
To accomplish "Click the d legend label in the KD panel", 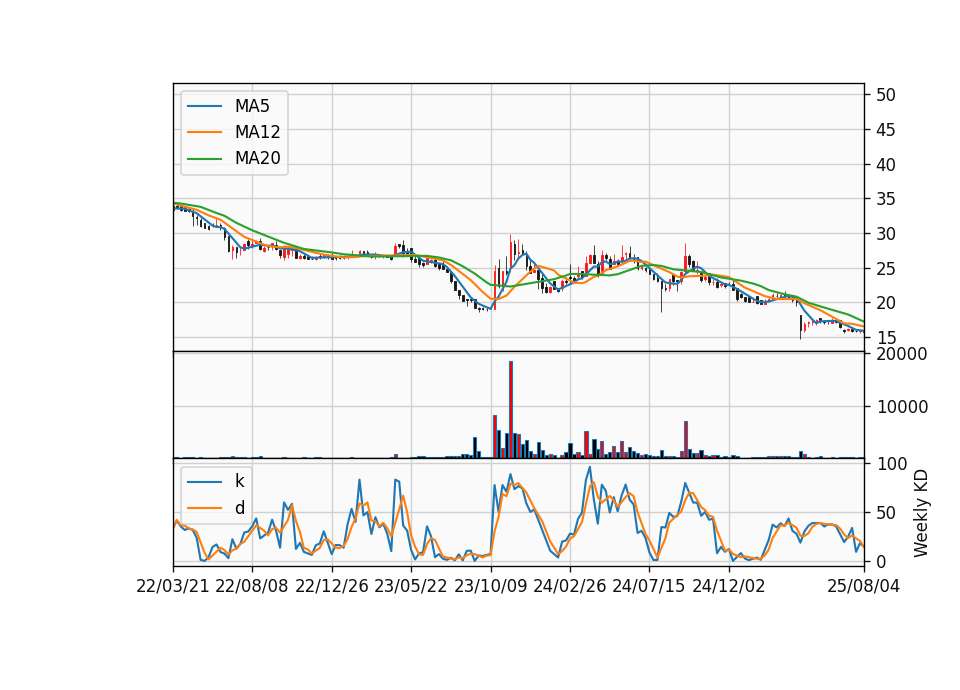I will pos(239,508).
